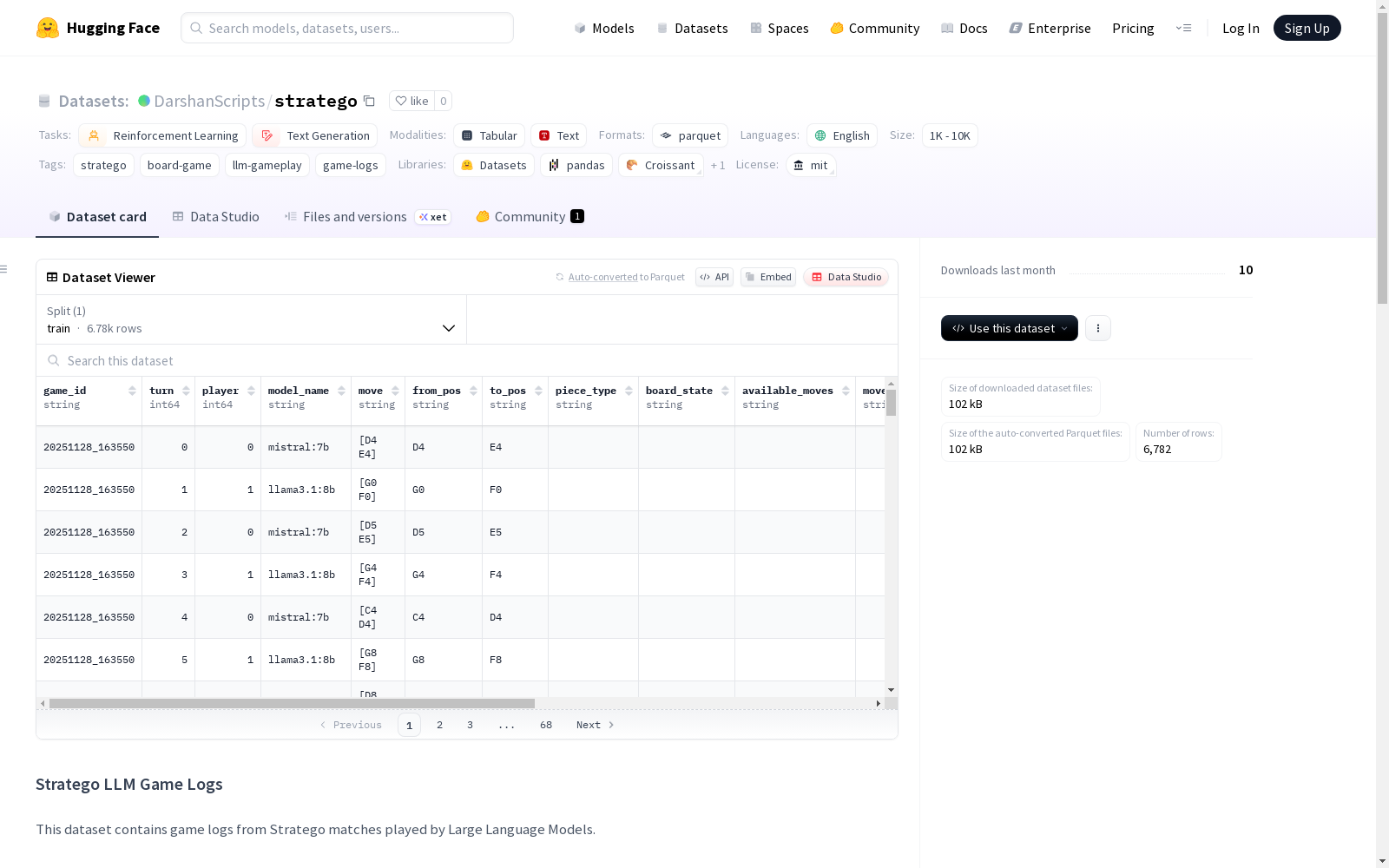The height and width of the screenshot is (868, 1389).
Task: Sort by piece_type column
Action: point(629,391)
